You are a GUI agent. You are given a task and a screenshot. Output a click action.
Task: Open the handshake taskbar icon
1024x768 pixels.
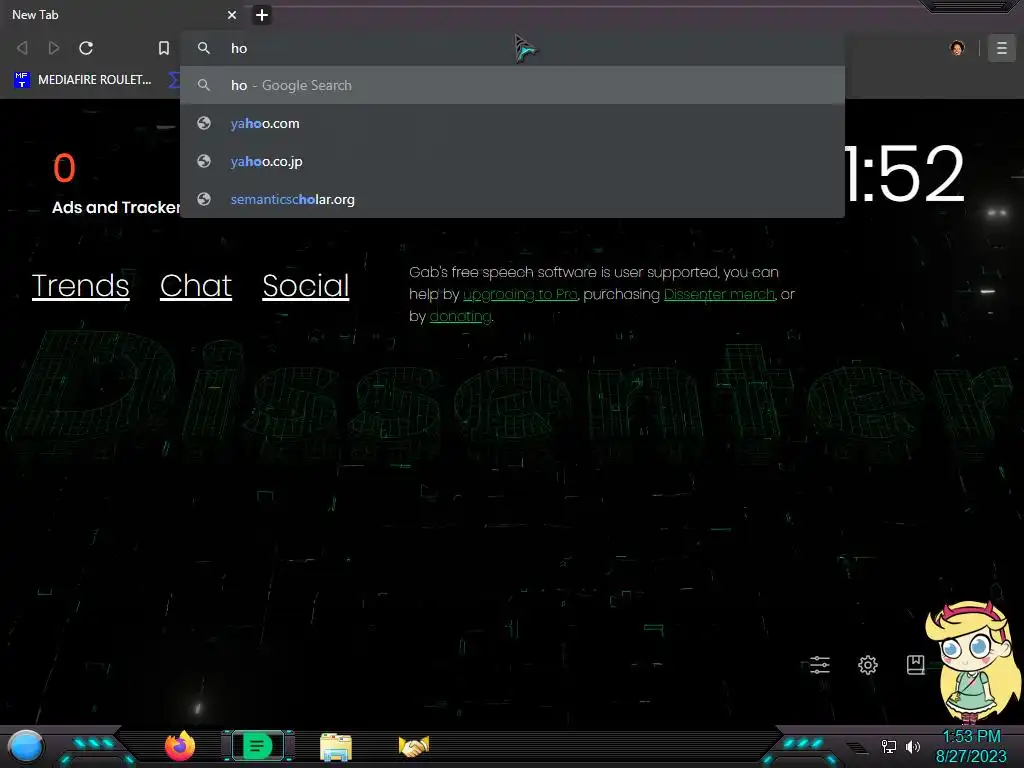[x=414, y=746]
